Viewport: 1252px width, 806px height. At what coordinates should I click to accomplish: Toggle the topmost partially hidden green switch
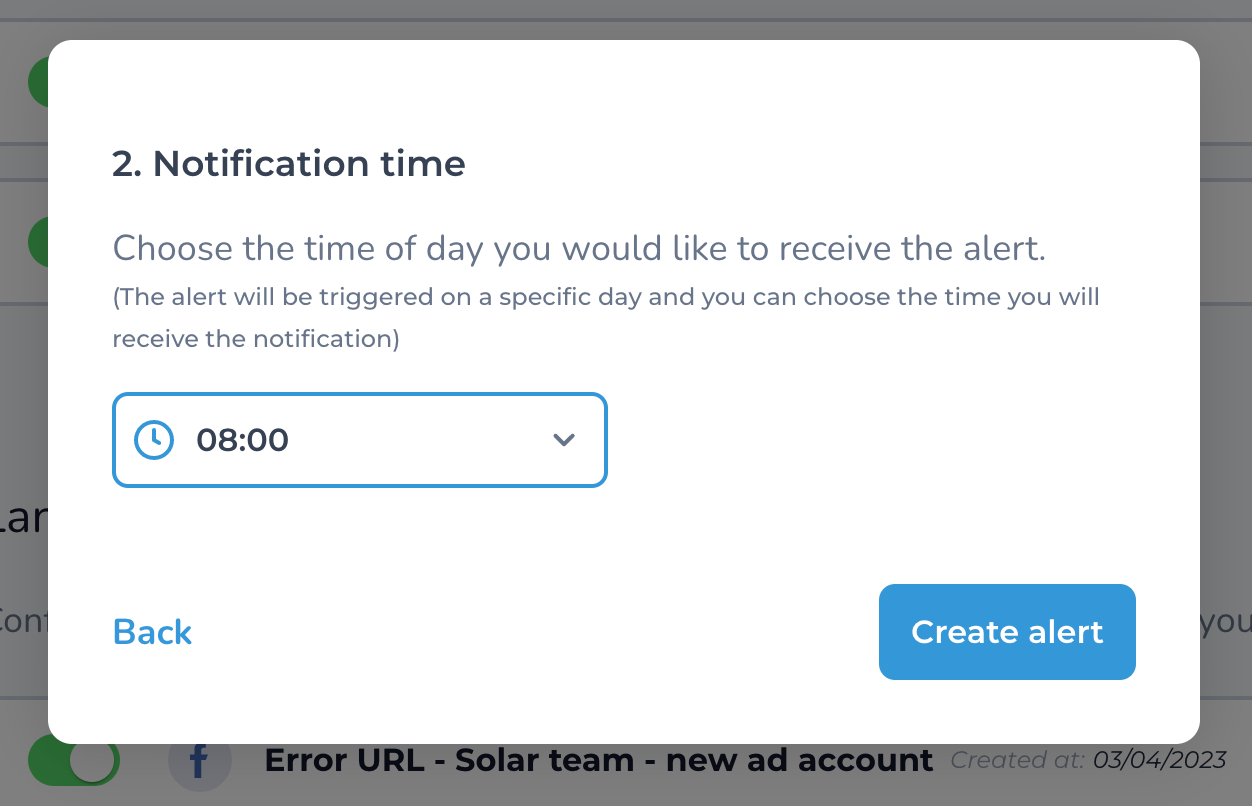38,82
